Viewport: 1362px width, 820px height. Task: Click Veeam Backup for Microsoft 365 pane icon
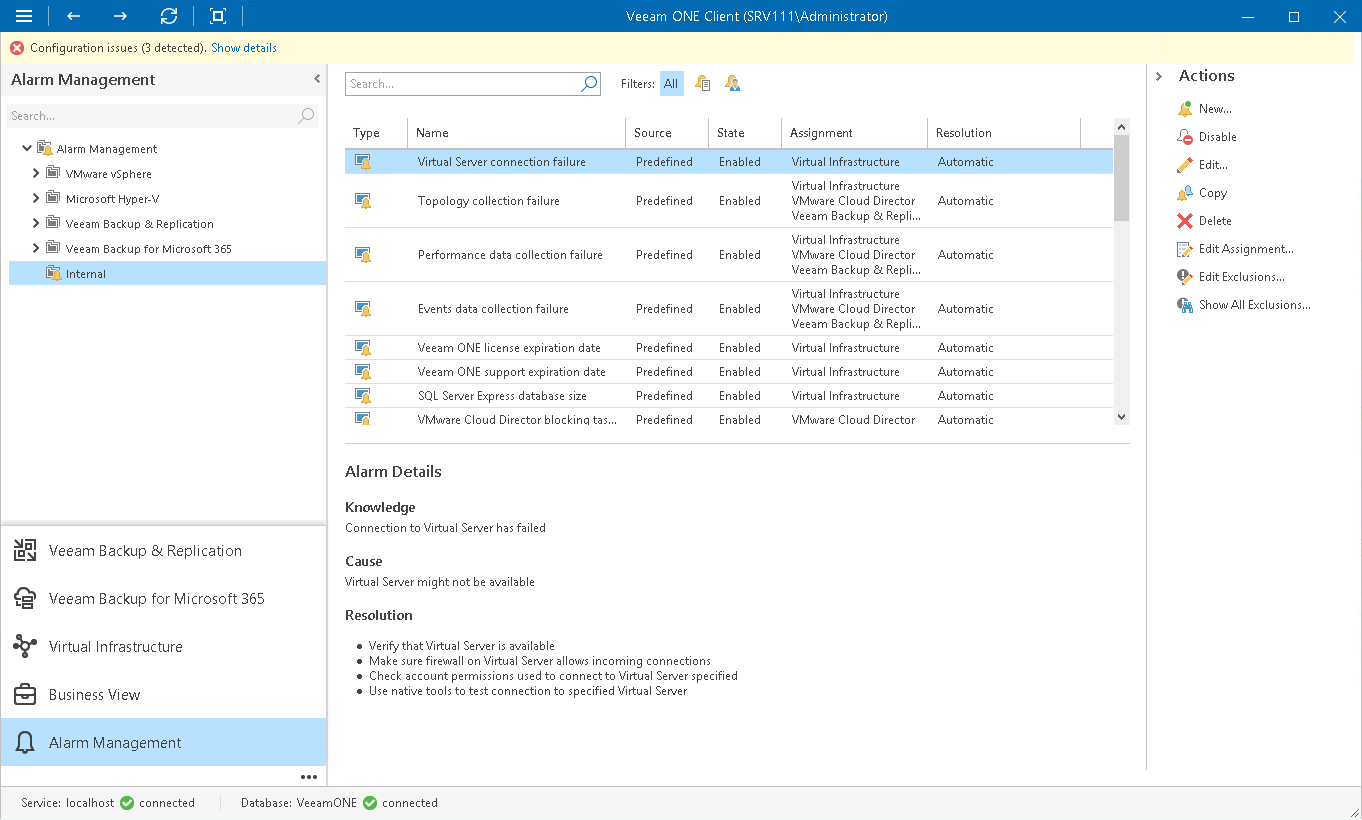(x=25, y=599)
